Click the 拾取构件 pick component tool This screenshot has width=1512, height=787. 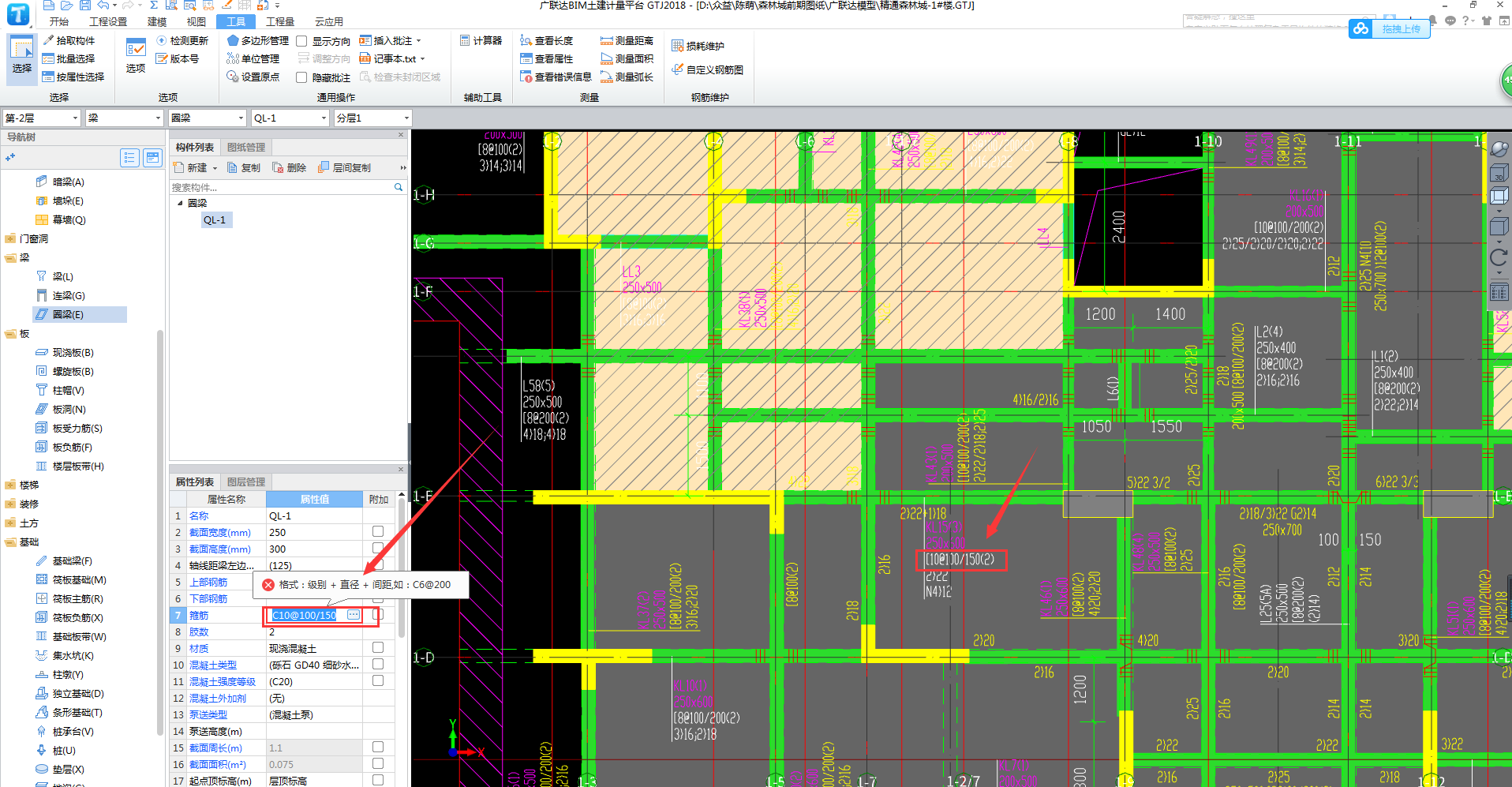pyautogui.click(x=69, y=40)
